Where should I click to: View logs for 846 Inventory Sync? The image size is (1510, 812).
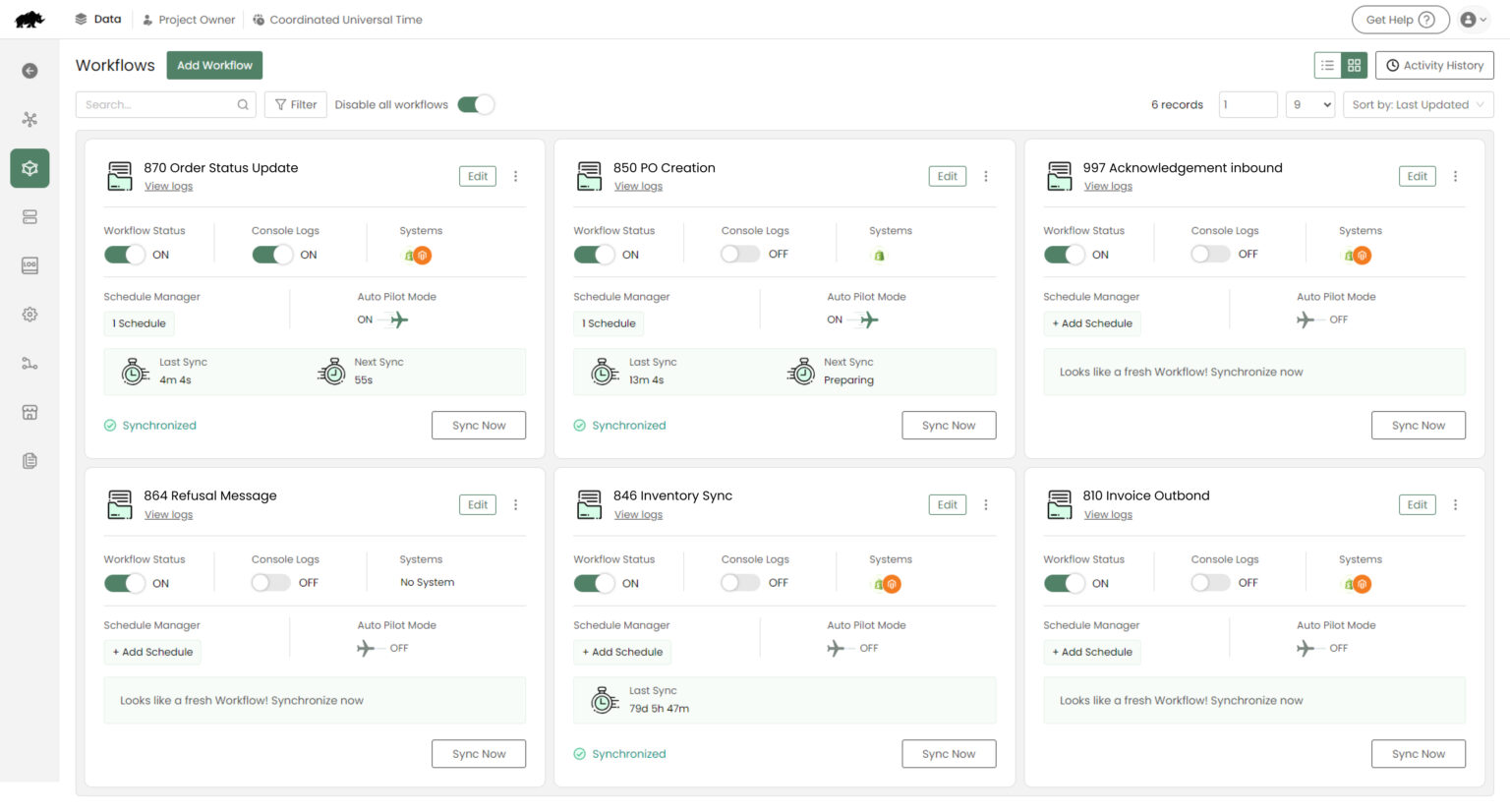click(638, 514)
